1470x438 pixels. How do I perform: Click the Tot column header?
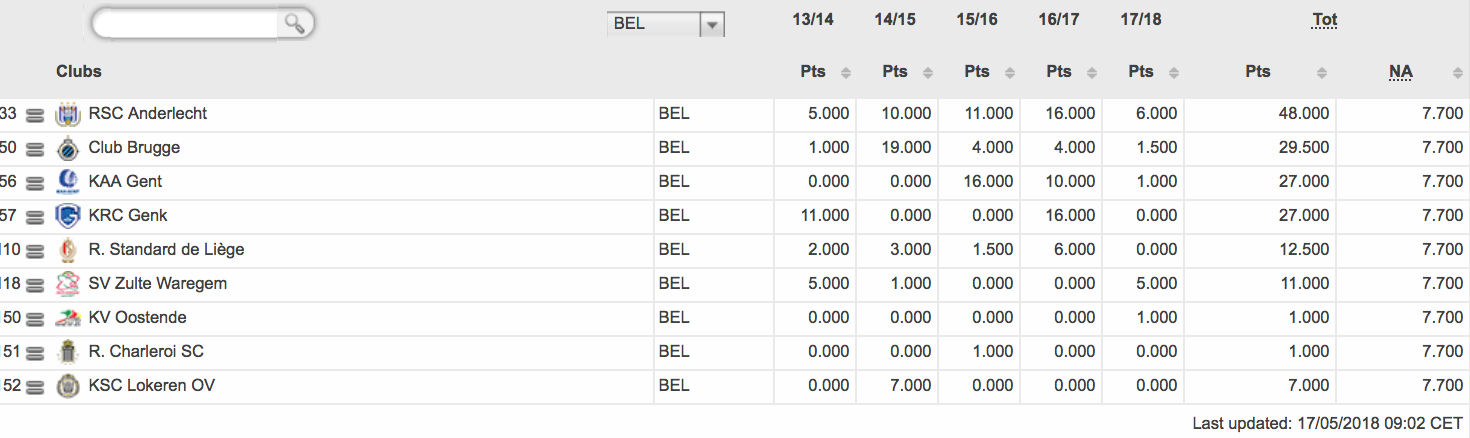point(1325,19)
